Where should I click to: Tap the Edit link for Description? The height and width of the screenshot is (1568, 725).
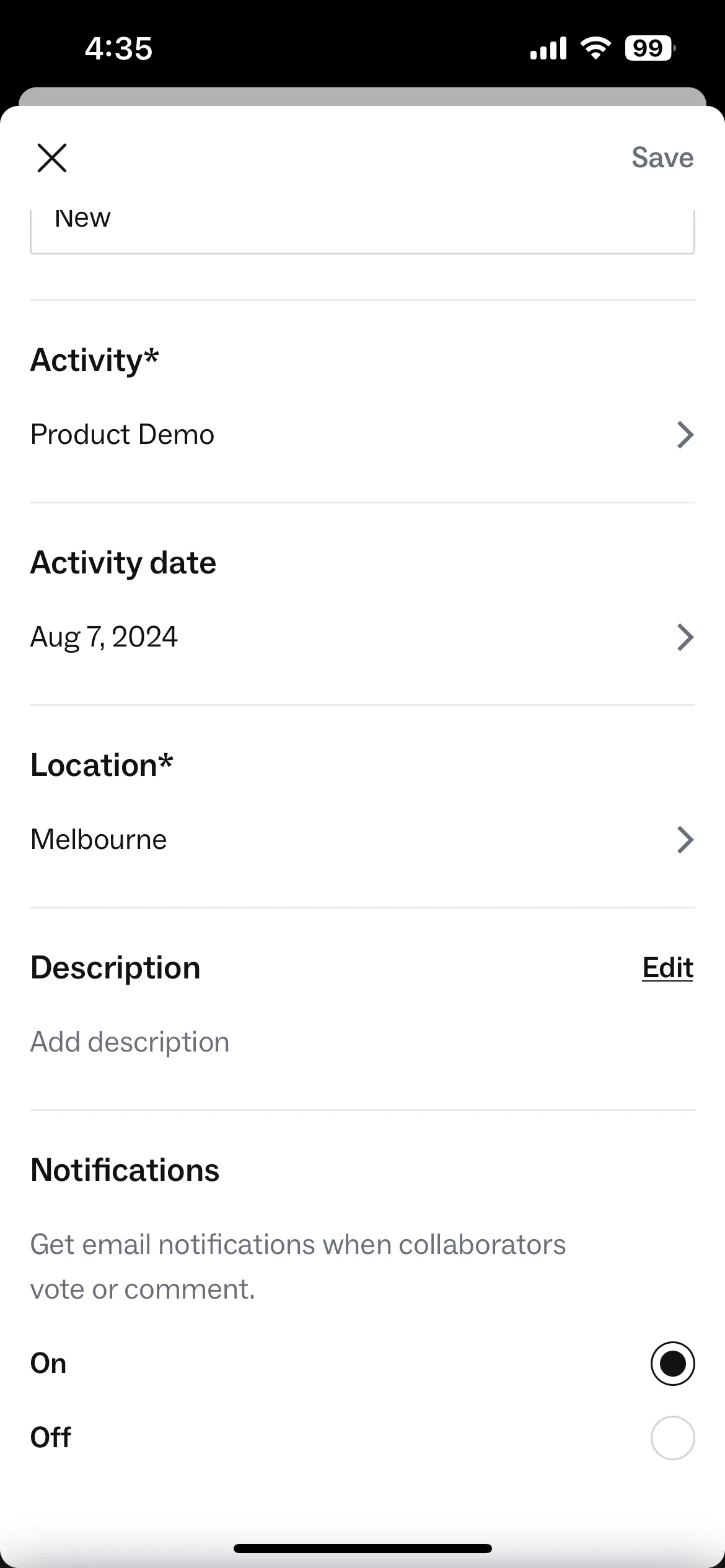667,968
